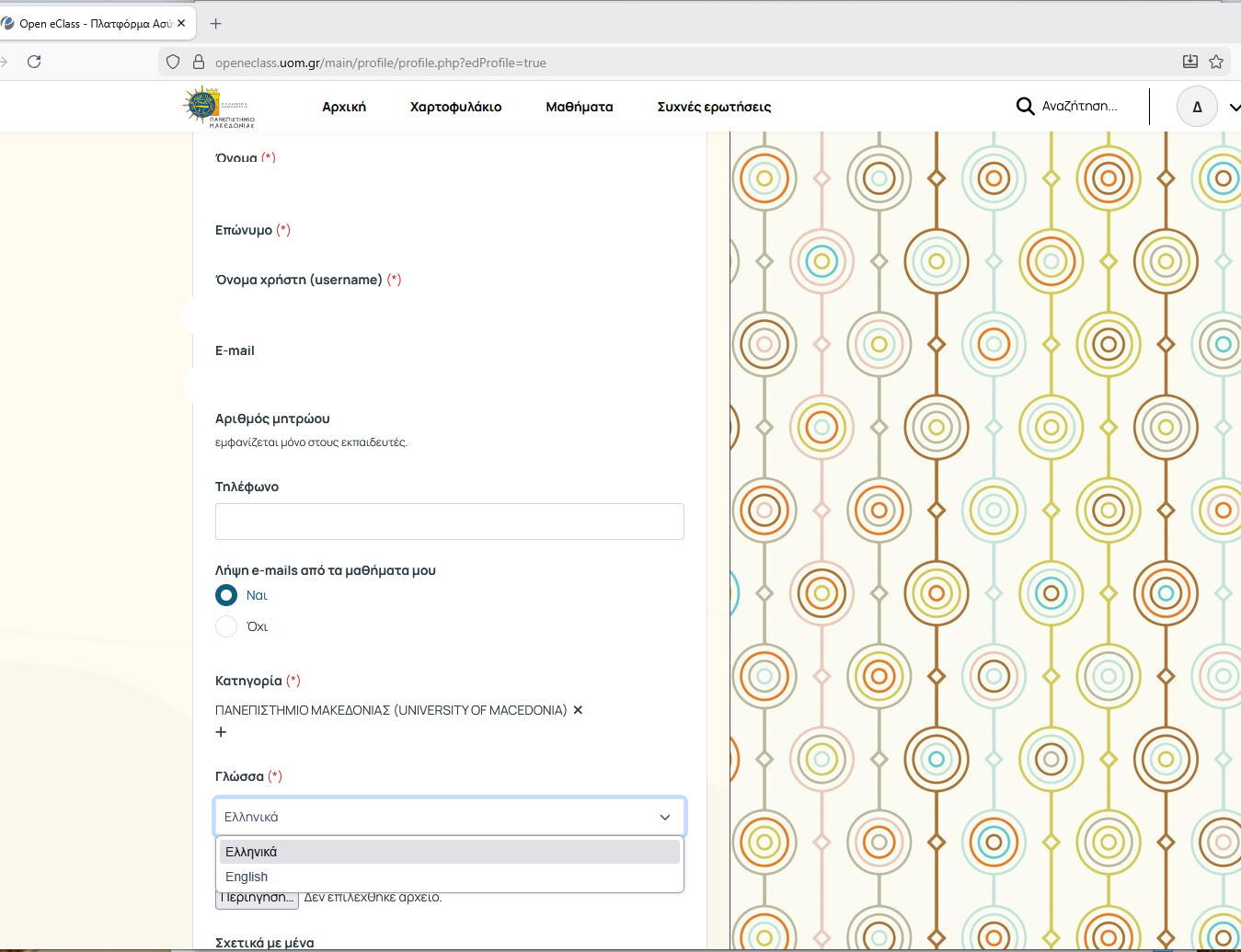
Task: Remove the University of Macedonia category
Action: [x=578, y=710]
